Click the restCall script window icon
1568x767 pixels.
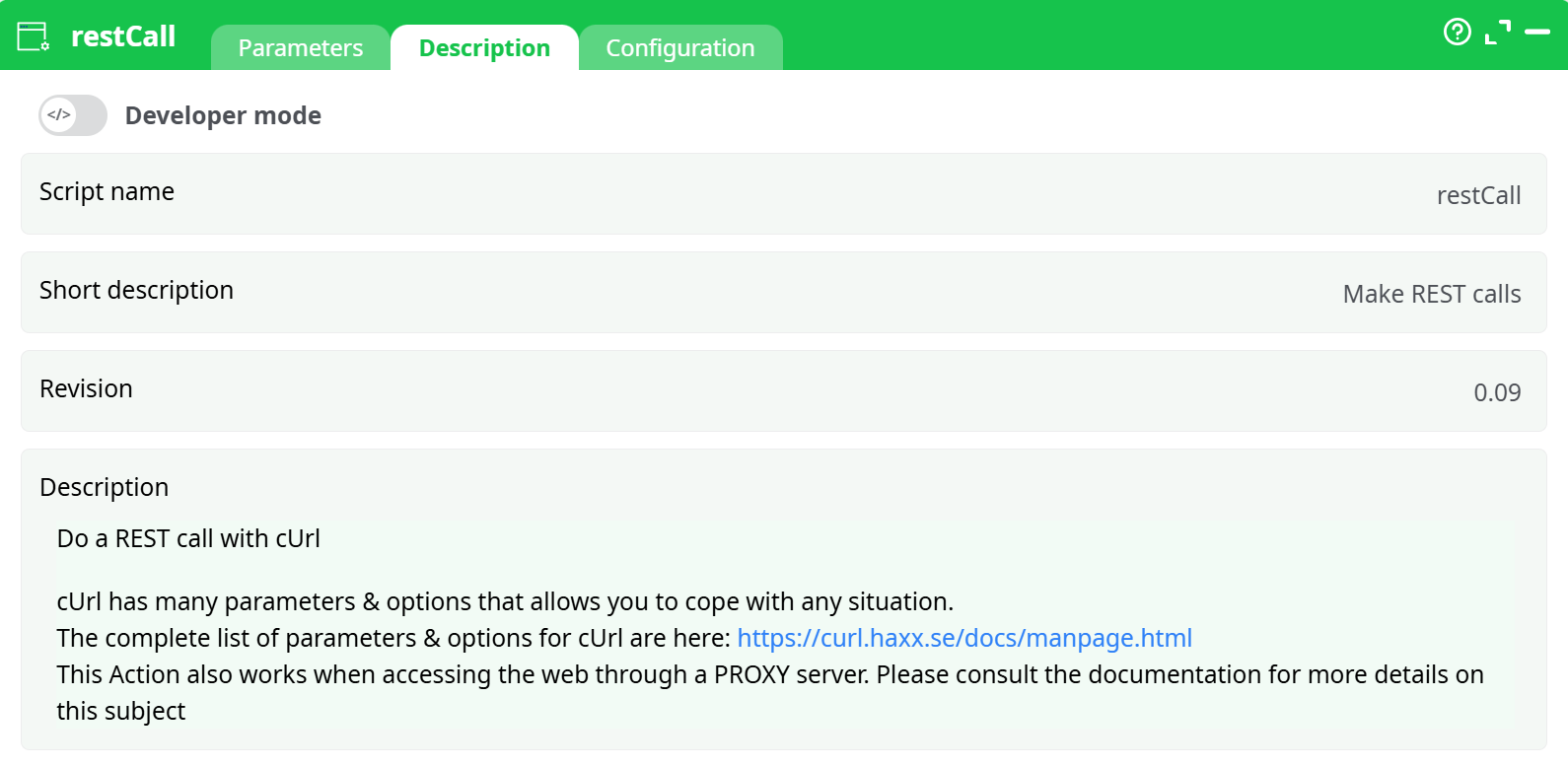point(33,36)
